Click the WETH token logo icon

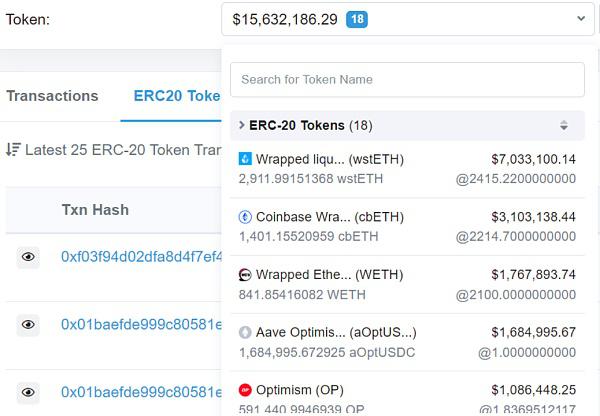pyautogui.click(x=245, y=275)
